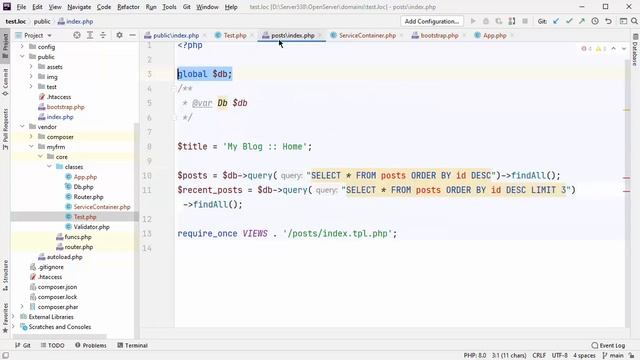This screenshot has width=640, height=360.
Task: Open the Navigate menu
Action: [x=79, y=7]
